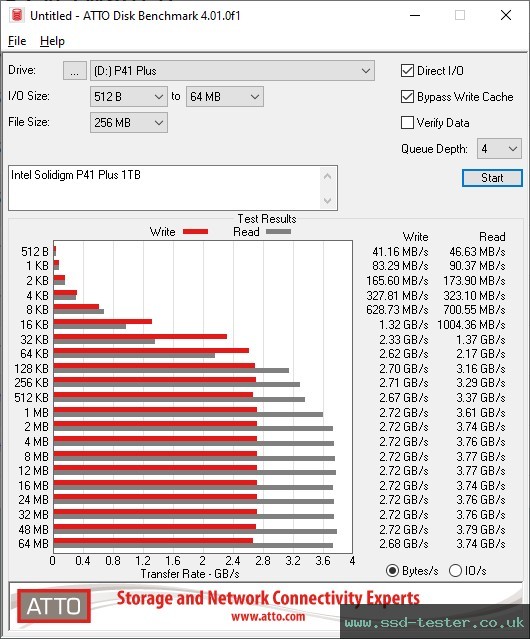530x639 pixels.
Task: Click the write value 2.33 GB/s
Action: coord(404,339)
